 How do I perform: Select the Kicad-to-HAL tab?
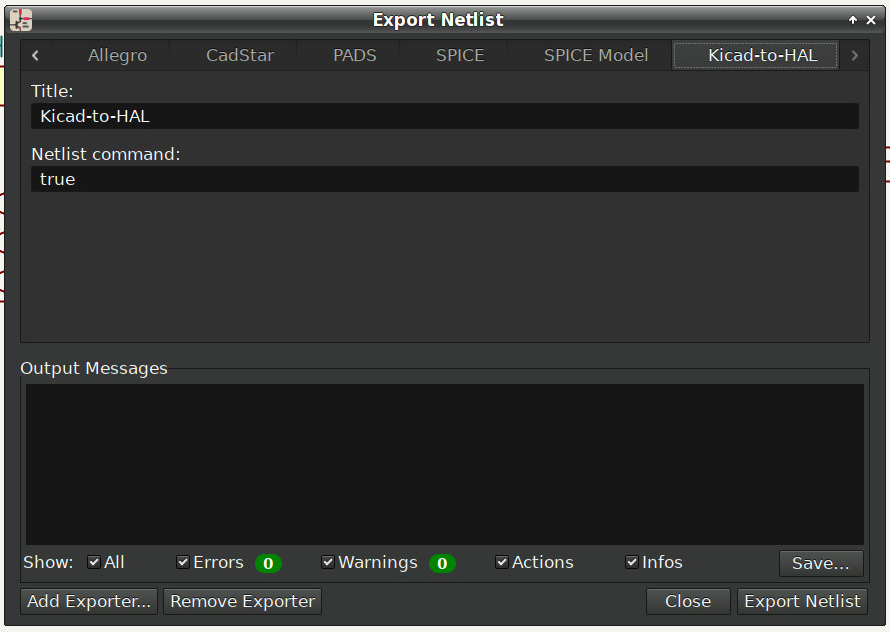(x=755, y=55)
